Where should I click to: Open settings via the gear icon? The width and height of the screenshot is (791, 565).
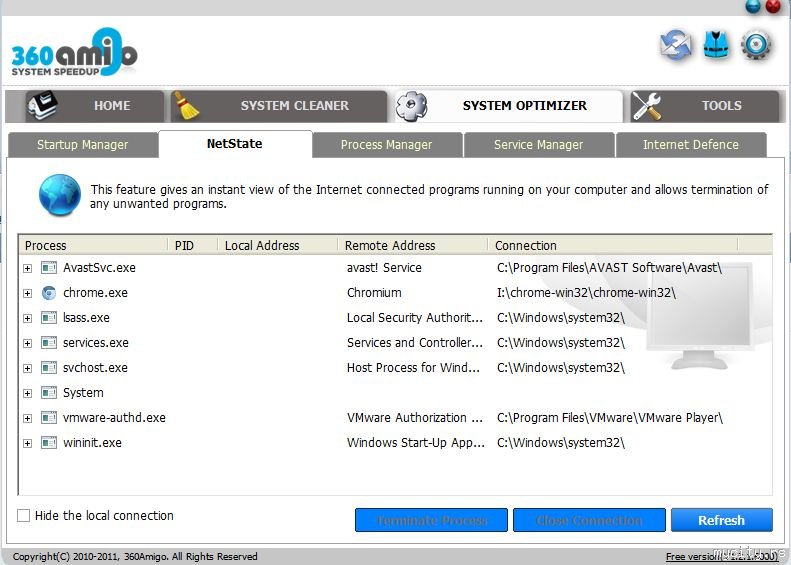pyautogui.click(x=756, y=45)
